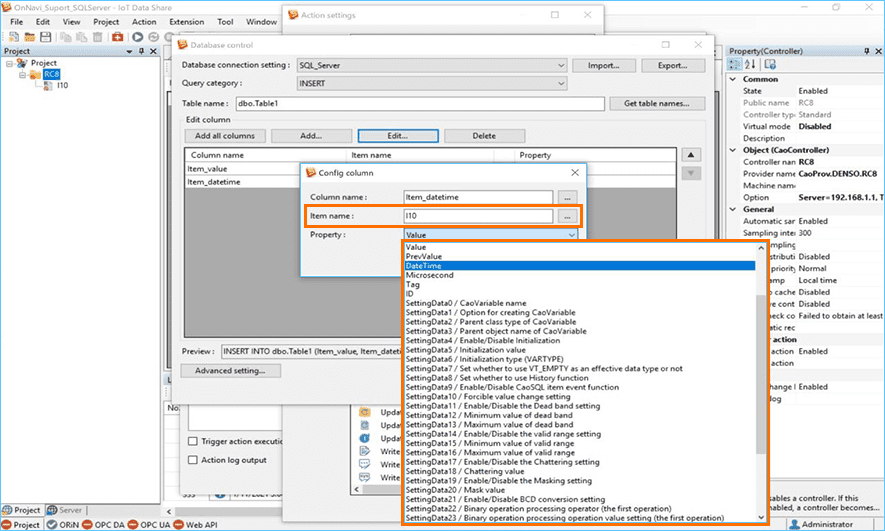Enable Trigger action execution checkbox
This screenshot has width=885, height=531.
pos(193,441)
